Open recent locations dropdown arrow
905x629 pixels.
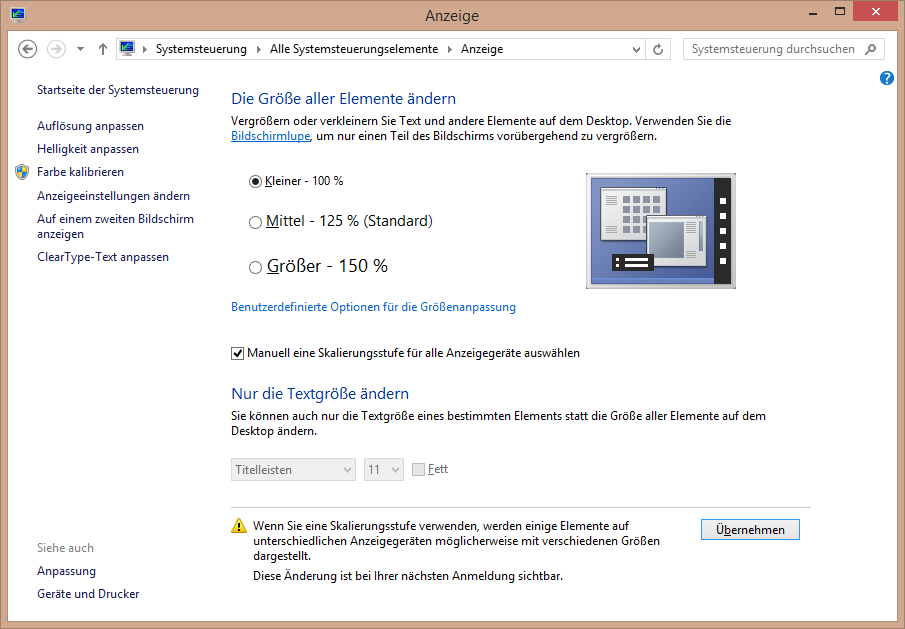80,49
